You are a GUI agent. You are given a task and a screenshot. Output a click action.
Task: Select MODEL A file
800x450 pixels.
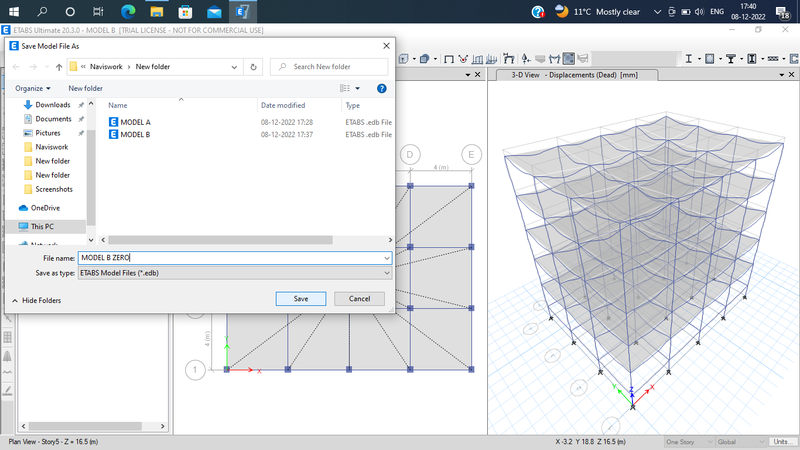pos(135,122)
